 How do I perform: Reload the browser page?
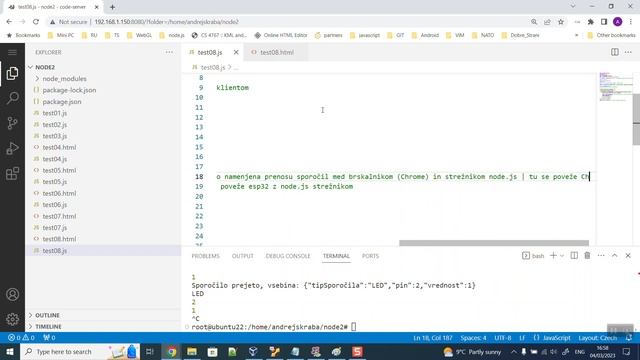[36, 22]
